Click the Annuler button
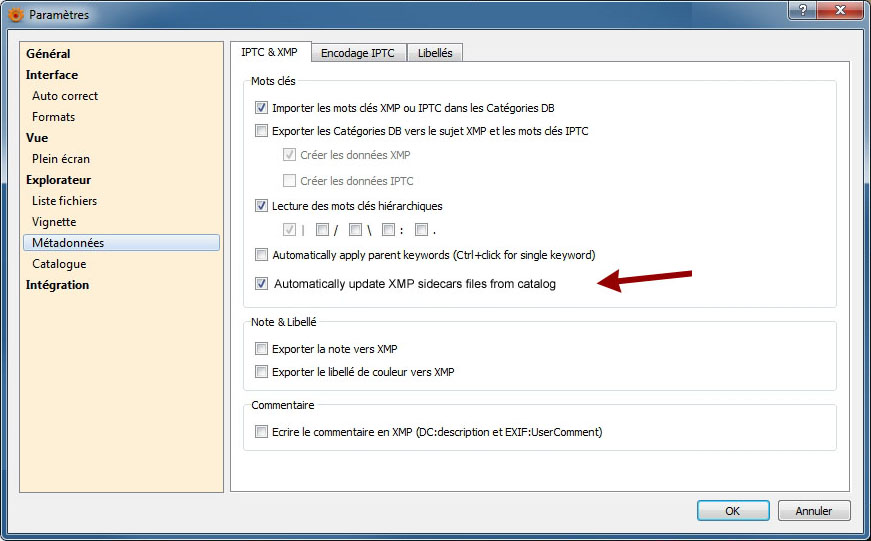 [x=814, y=510]
